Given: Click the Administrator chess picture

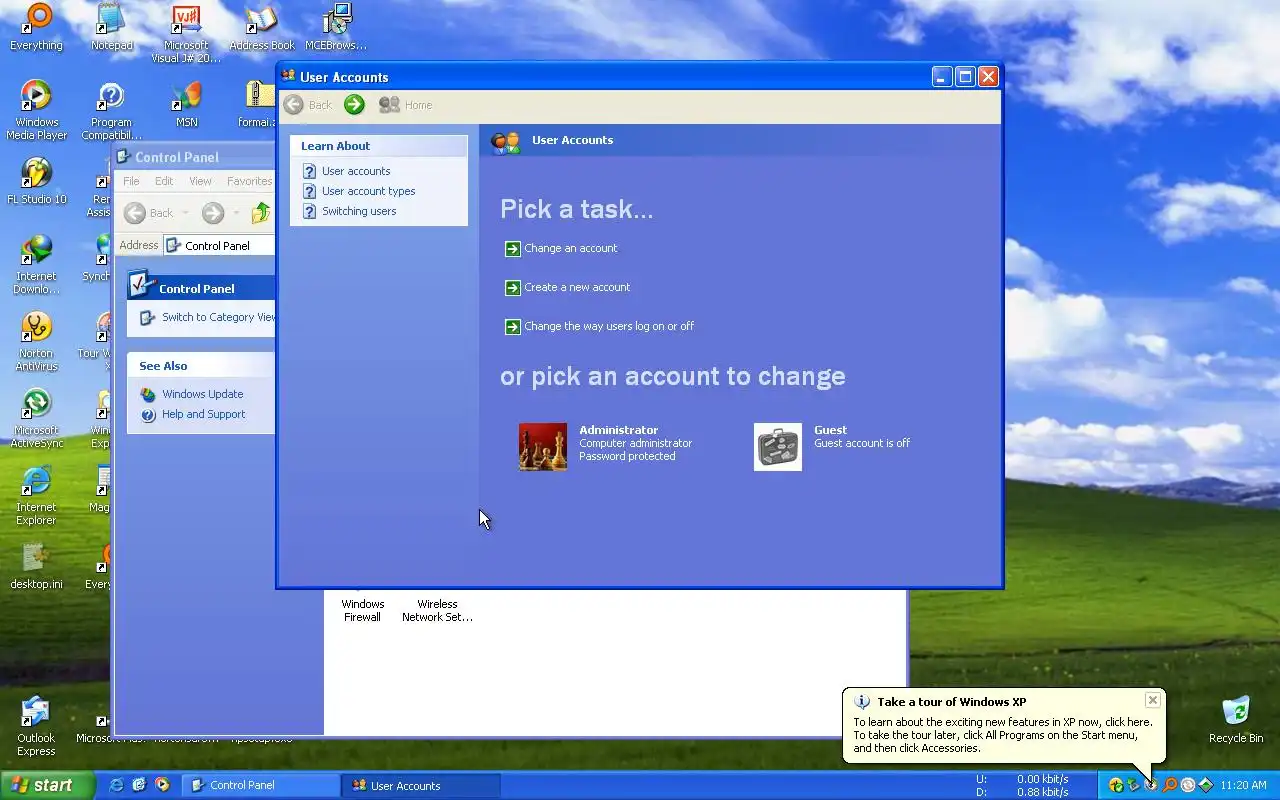Looking at the screenshot, I should (543, 447).
